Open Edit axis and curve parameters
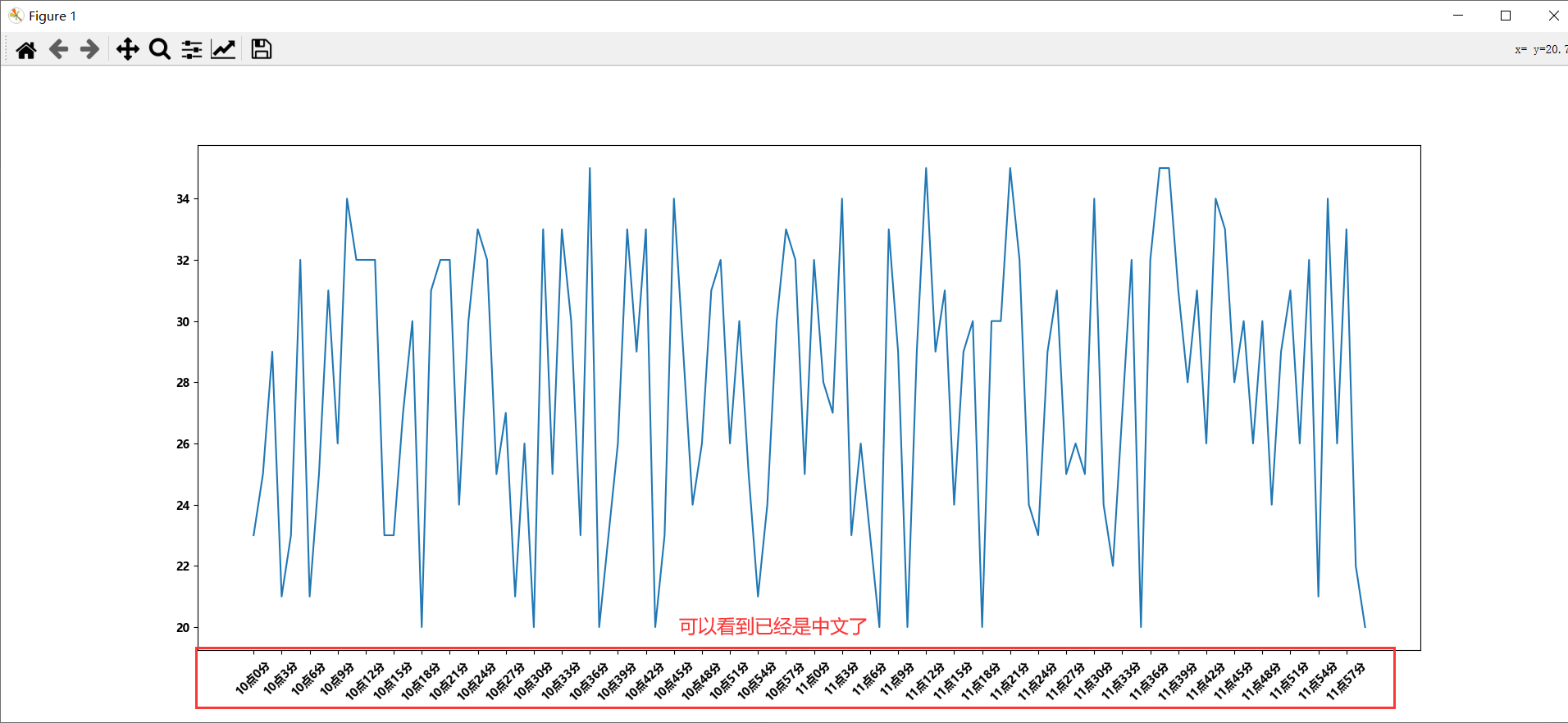The height and width of the screenshot is (723, 1568). [x=223, y=50]
